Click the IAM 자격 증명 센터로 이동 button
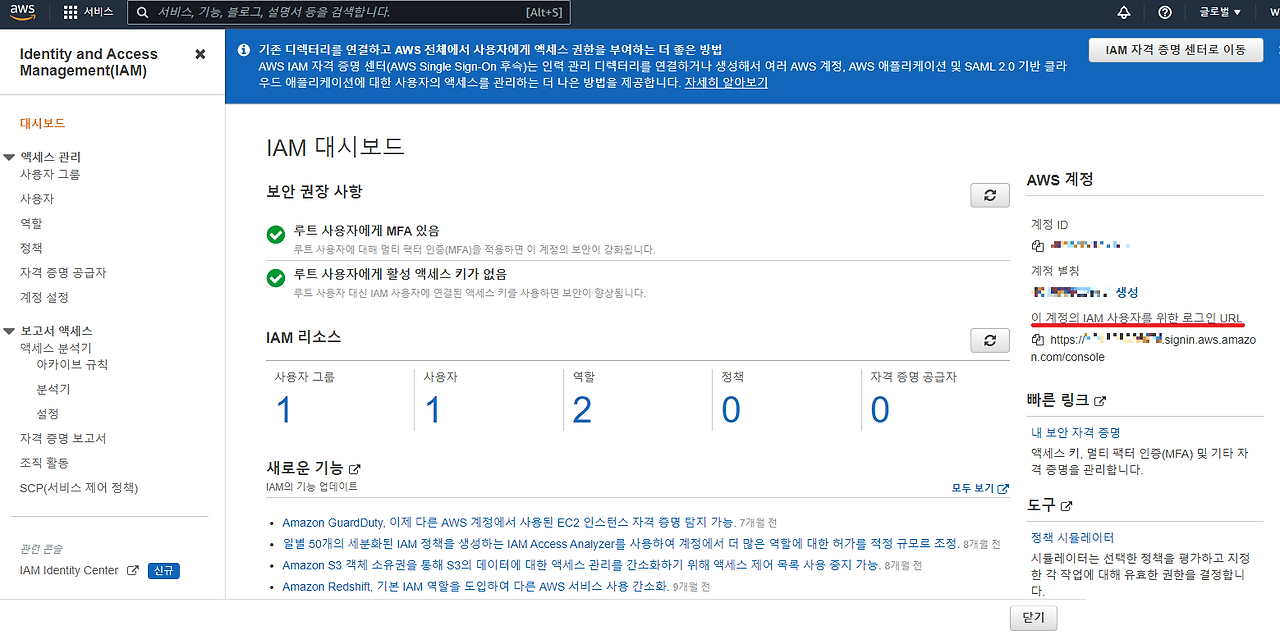1280x635 pixels. (1175, 50)
